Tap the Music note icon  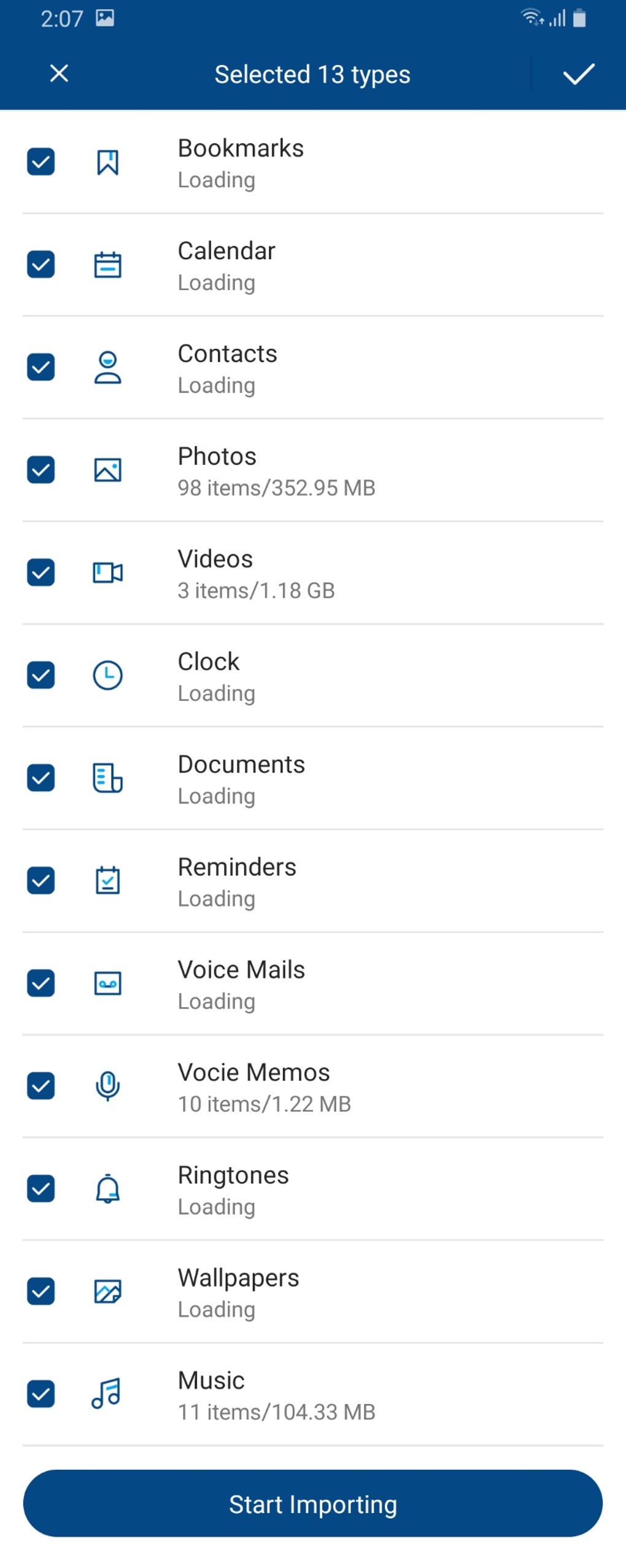106,1394
